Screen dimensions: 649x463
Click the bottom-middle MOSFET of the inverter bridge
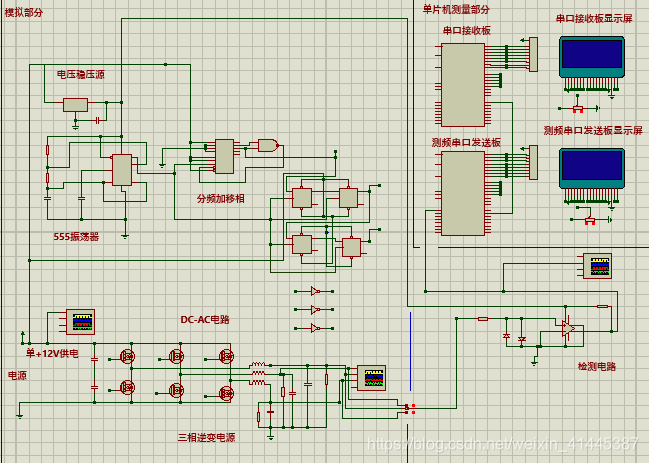point(177,390)
